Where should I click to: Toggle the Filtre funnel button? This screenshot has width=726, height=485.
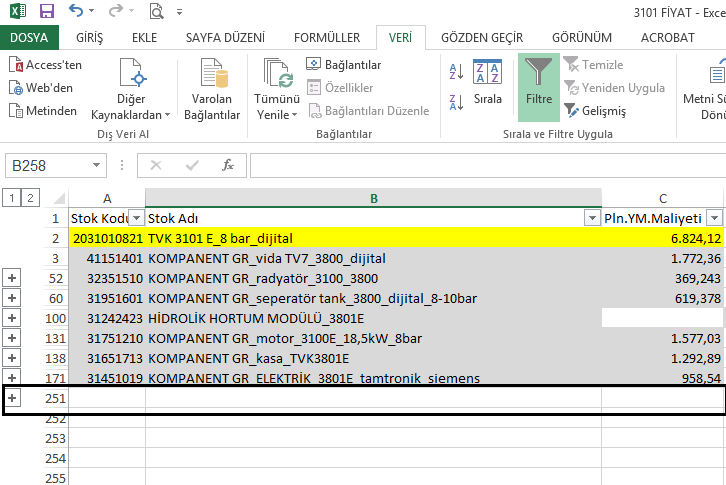(x=539, y=87)
